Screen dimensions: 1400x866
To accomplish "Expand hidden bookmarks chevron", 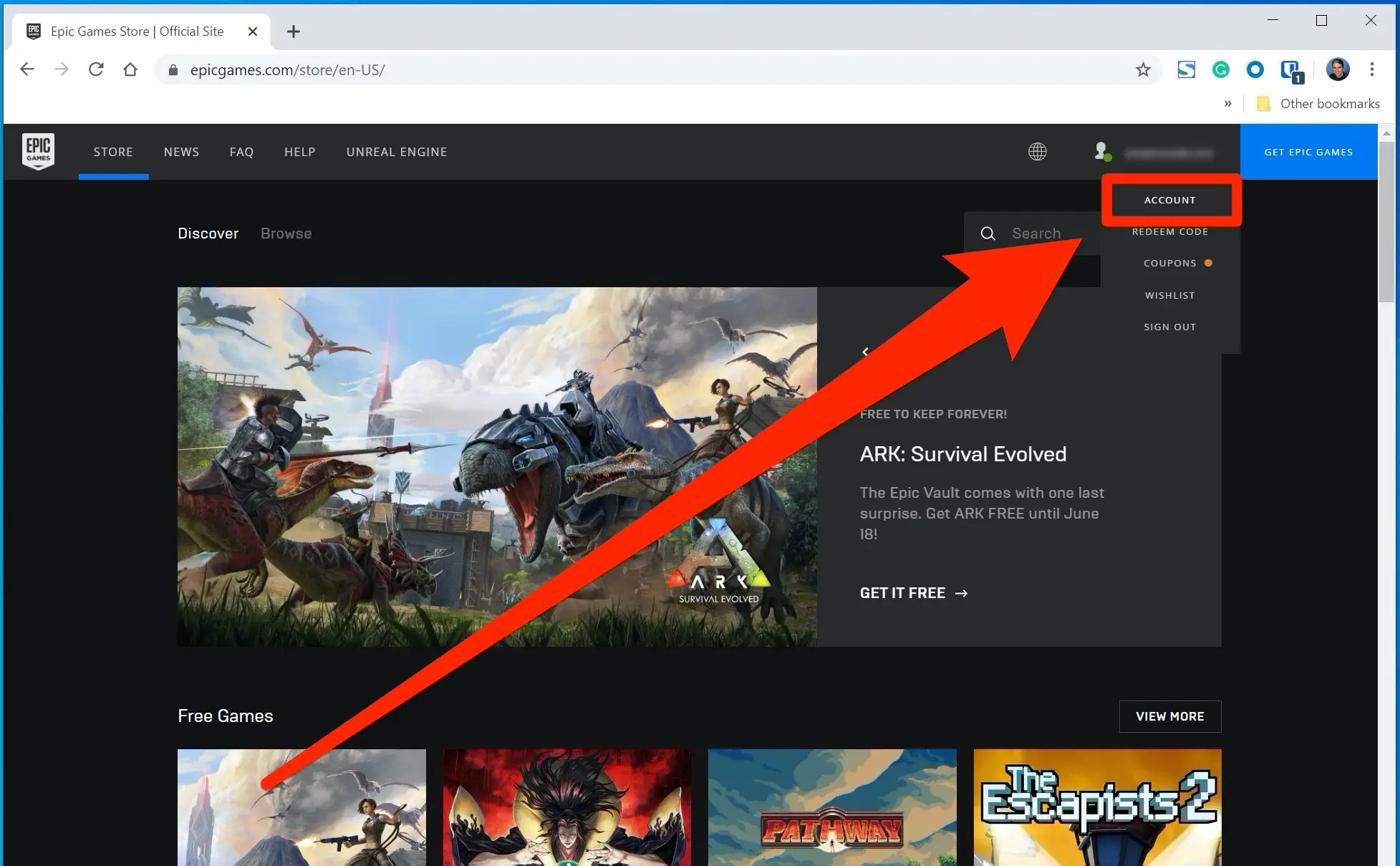I will 1227,104.
